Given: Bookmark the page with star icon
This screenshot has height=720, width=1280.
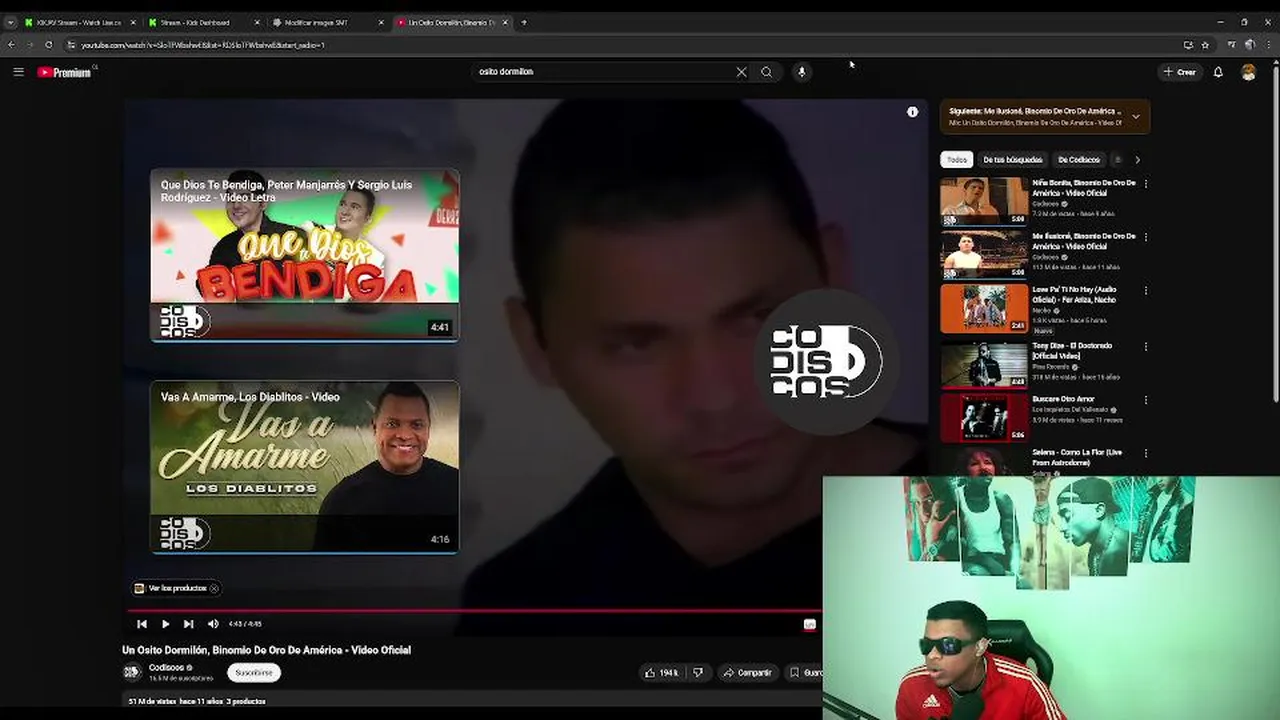Looking at the screenshot, I should pyautogui.click(x=1205, y=45).
